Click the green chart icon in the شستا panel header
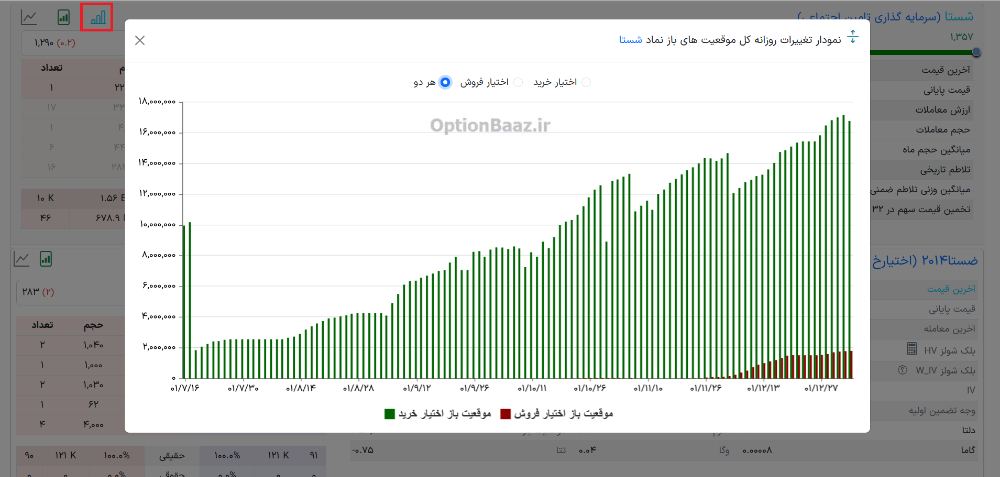This screenshot has width=1000, height=477. pos(63,17)
